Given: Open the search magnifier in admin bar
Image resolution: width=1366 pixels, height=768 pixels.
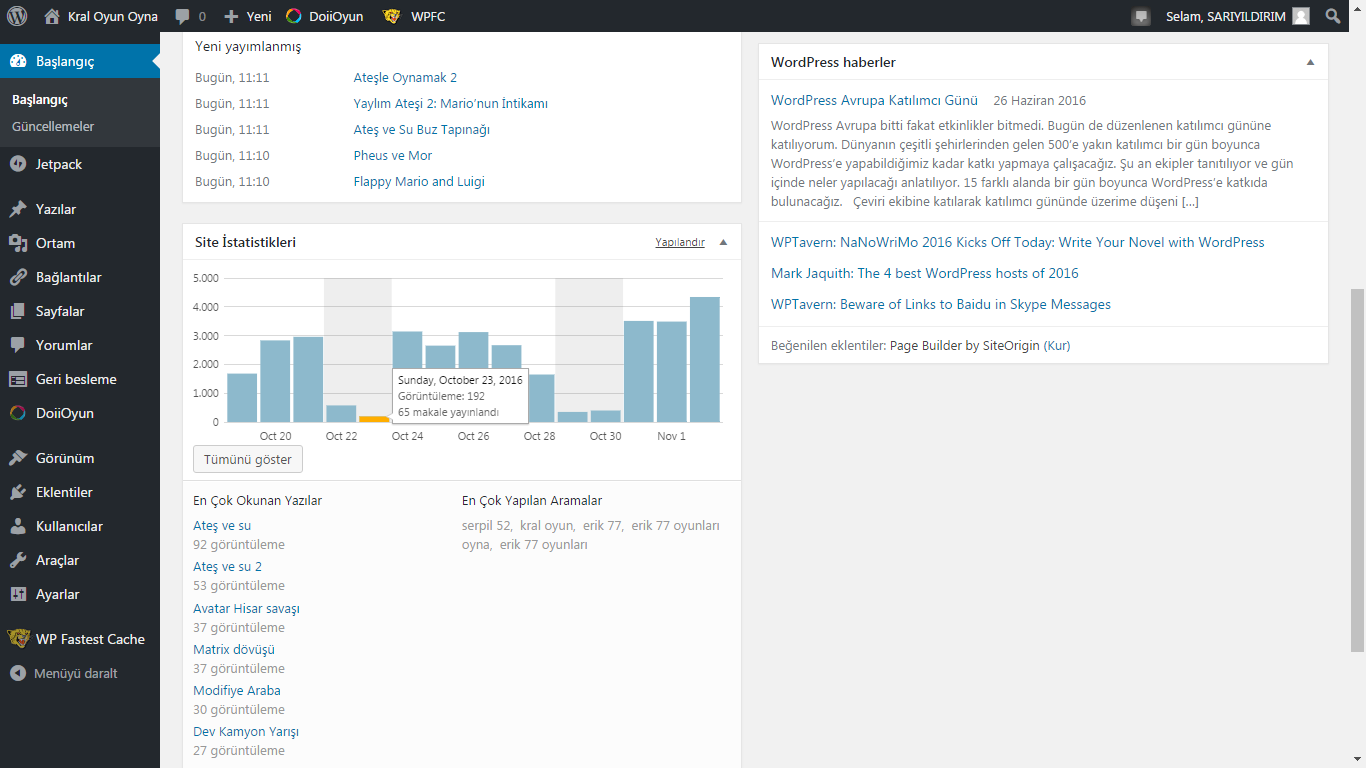Looking at the screenshot, I should [x=1333, y=16].
